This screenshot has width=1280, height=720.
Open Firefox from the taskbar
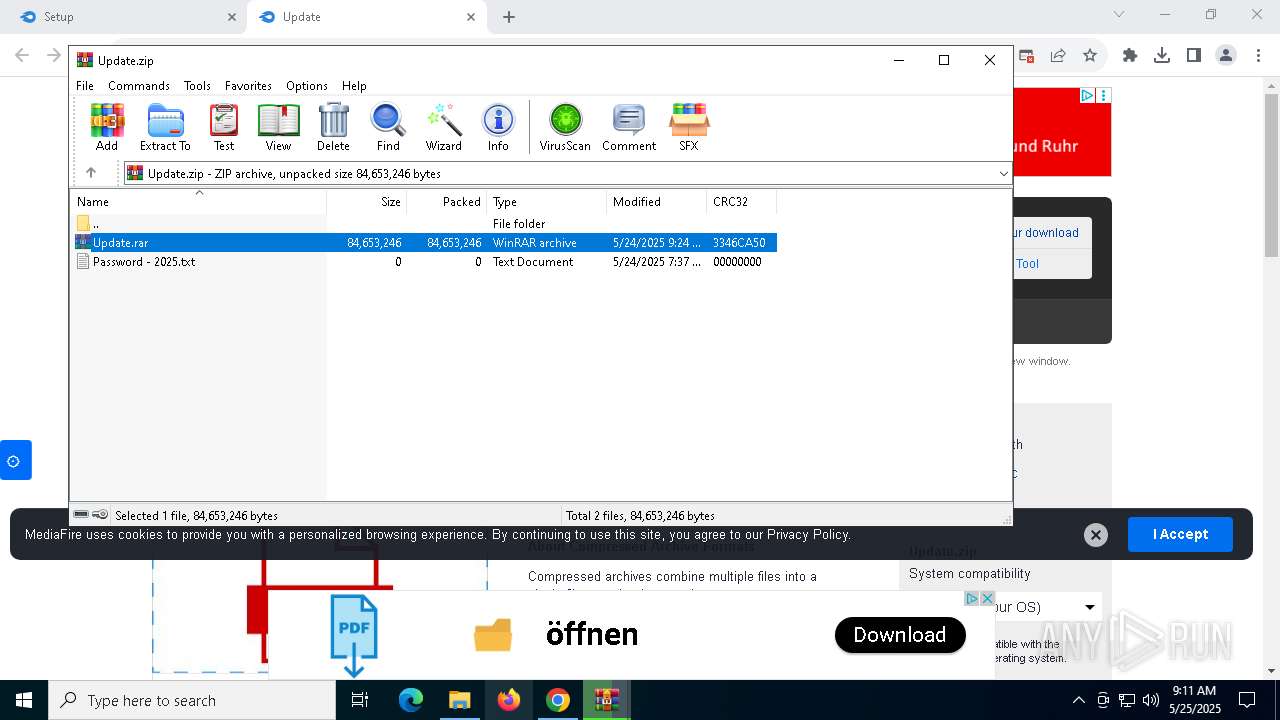pos(509,700)
